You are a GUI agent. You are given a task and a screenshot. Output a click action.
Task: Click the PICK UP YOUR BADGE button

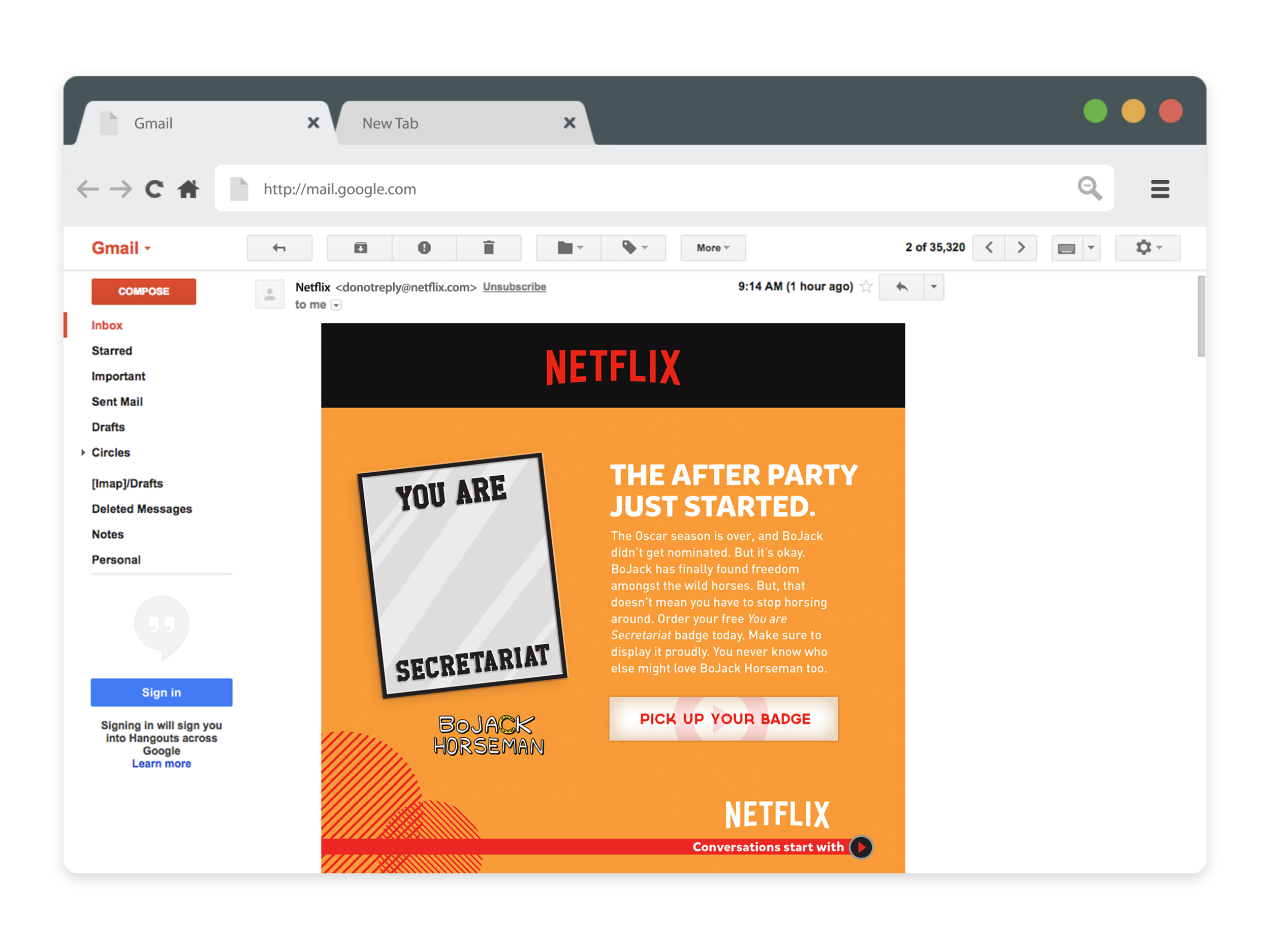pyautogui.click(x=724, y=719)
